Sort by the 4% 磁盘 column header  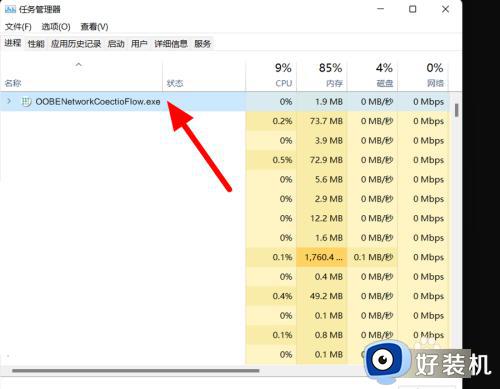coord(372,76)
